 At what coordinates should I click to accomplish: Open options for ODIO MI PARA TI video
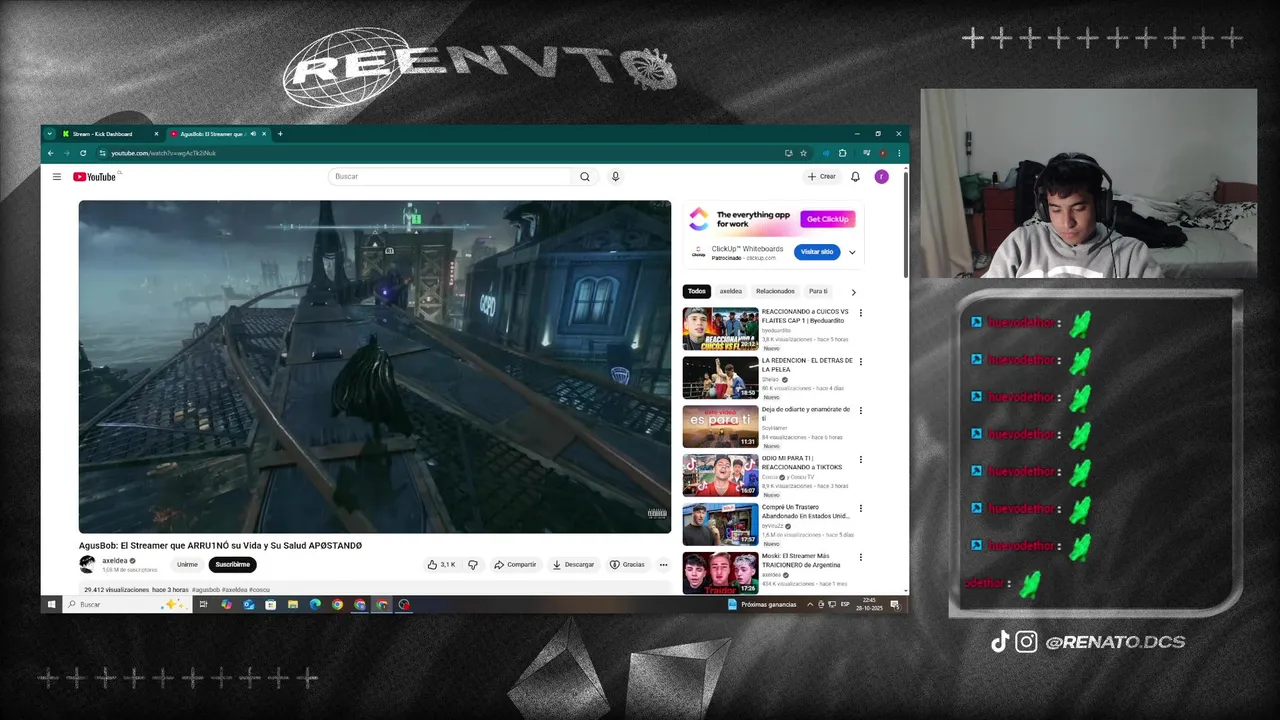click(860, 460)
